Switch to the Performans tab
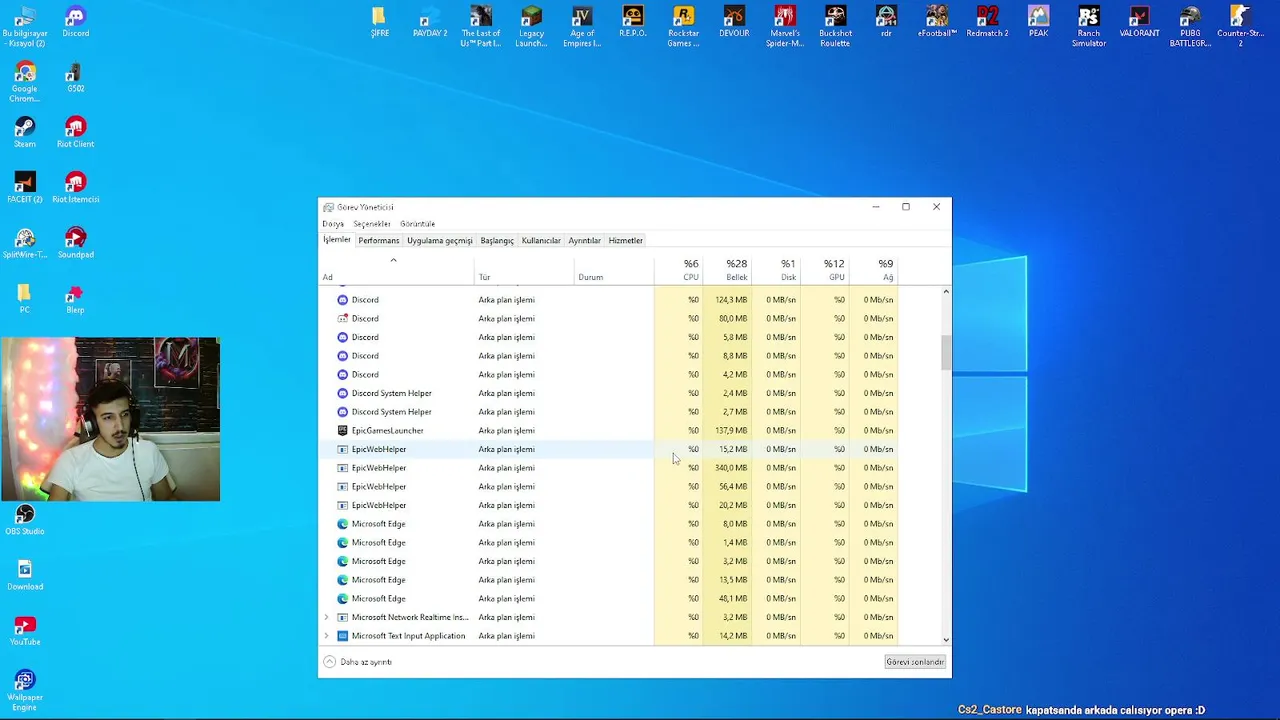 (379, 240)
